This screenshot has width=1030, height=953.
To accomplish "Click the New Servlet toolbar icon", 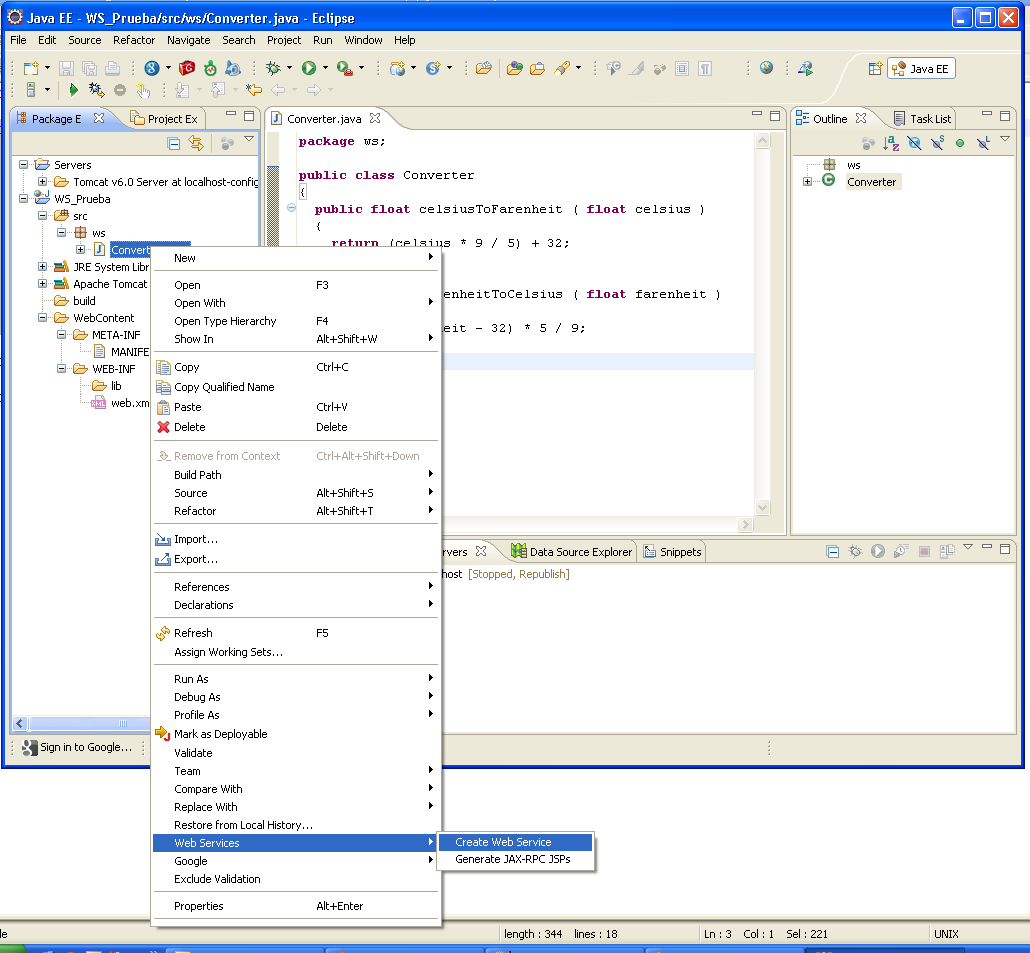I will tap(433, 68).
